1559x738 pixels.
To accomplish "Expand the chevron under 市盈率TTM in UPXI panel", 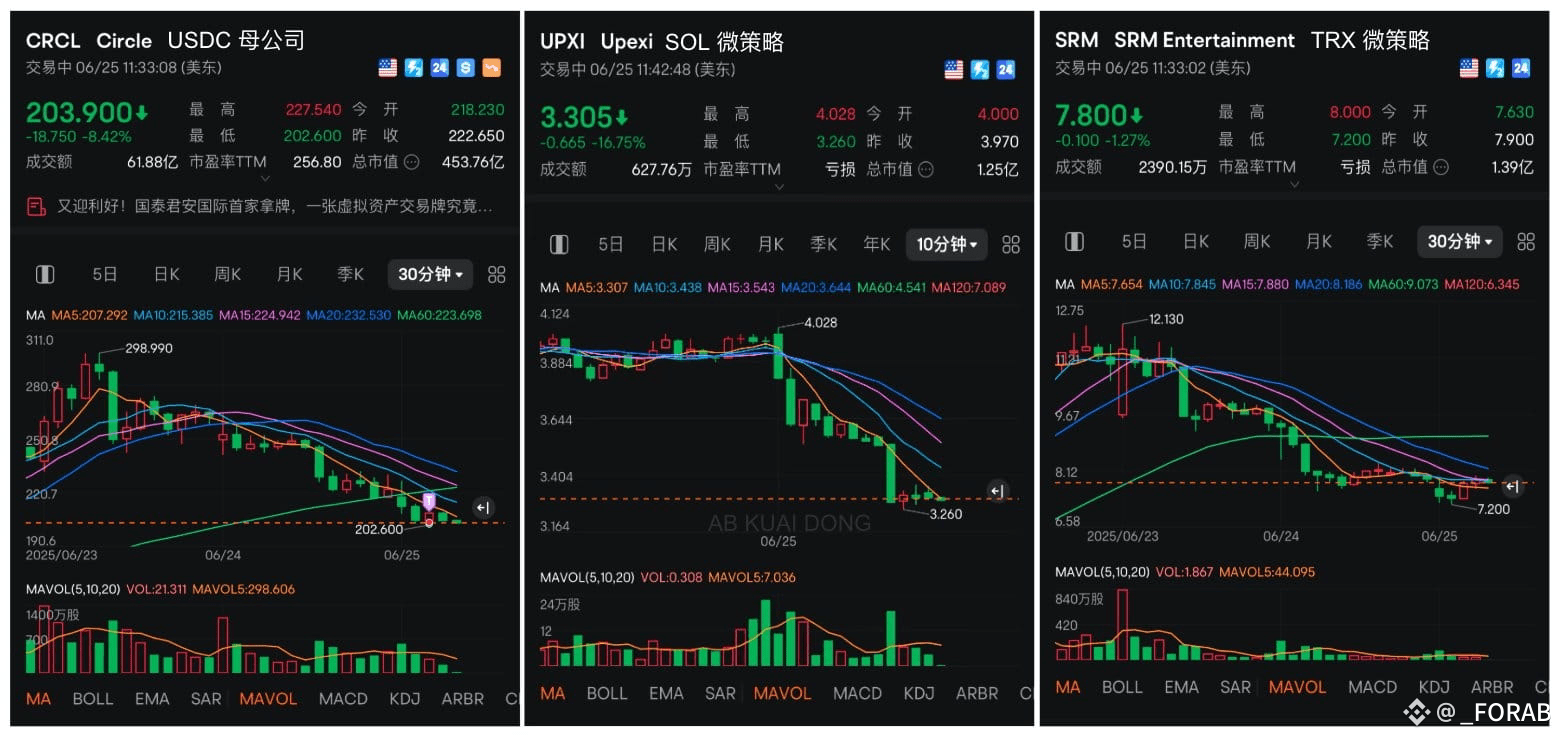I will pos(779,187).
